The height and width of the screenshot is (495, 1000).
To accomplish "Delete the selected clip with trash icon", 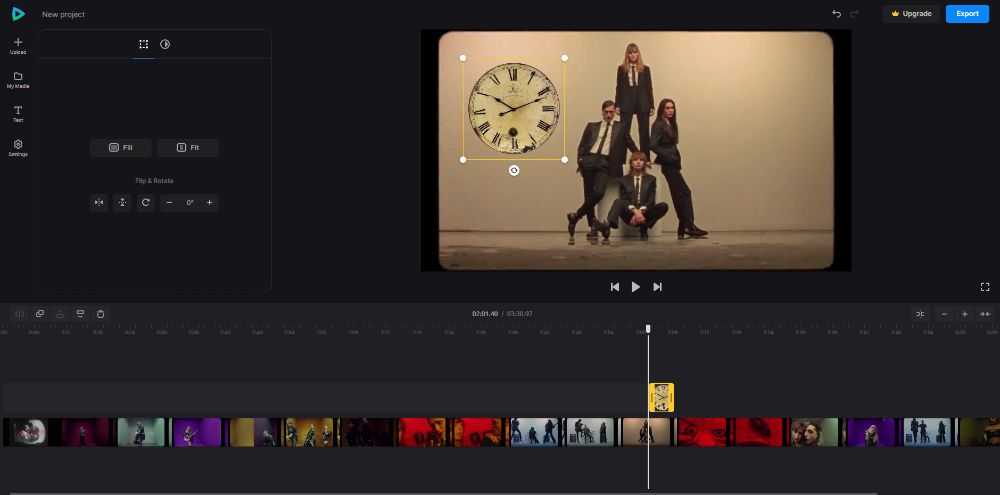I will click(x=101, y=314).
